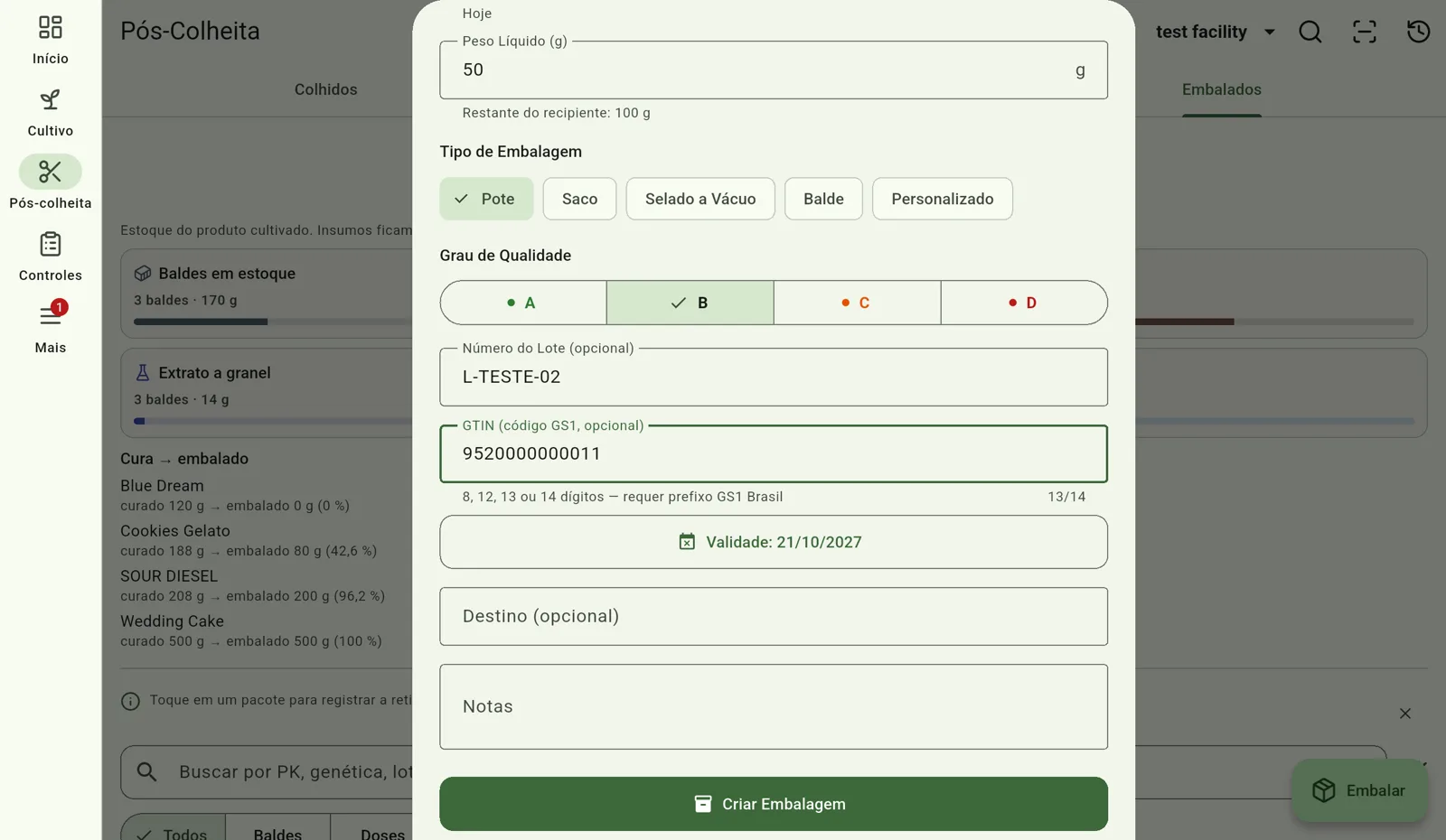Click into the Notas text area
The height and width of the screenshot is (840, 1446).
pos(774,706)
